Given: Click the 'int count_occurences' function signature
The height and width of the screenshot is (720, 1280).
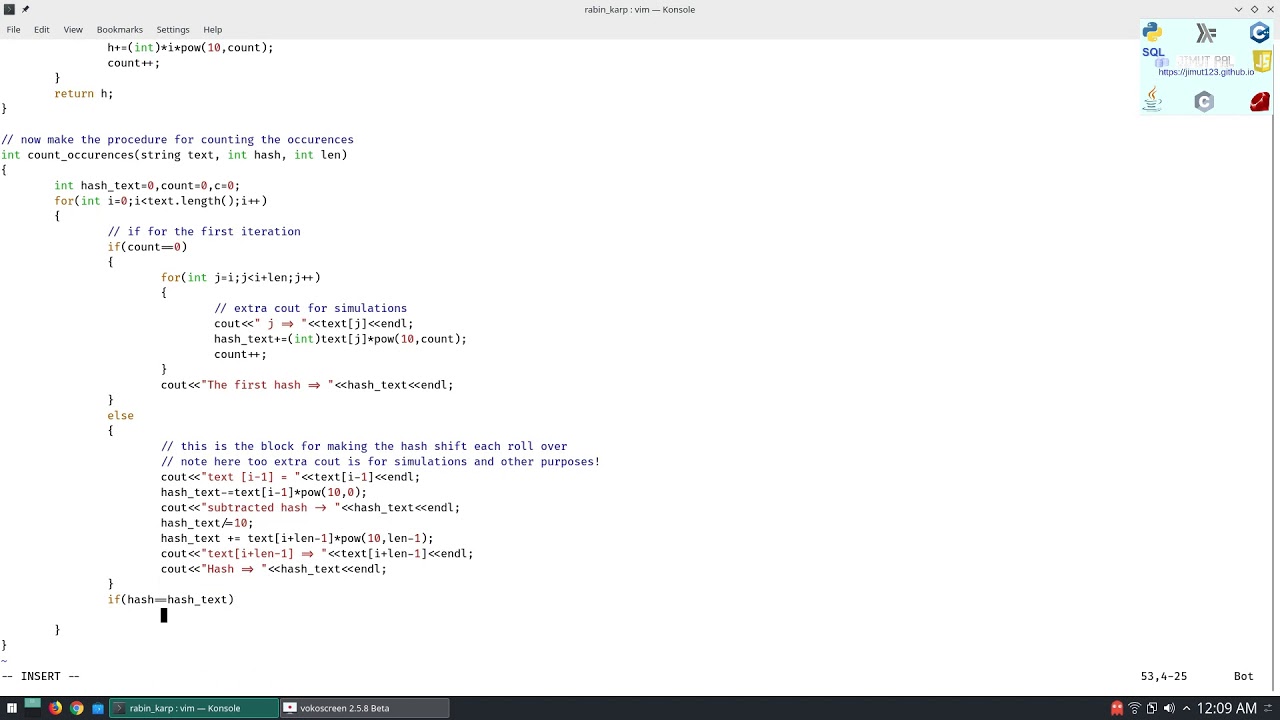Looking at the screenshot, I should (x=174, y=155).
